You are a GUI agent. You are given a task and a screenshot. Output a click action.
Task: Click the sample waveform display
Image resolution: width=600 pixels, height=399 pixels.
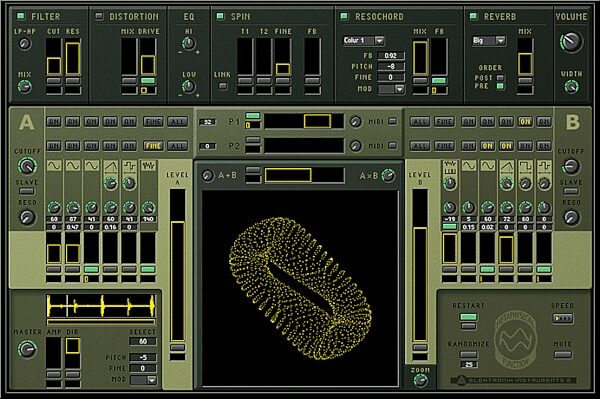click(x=101, y=306)
